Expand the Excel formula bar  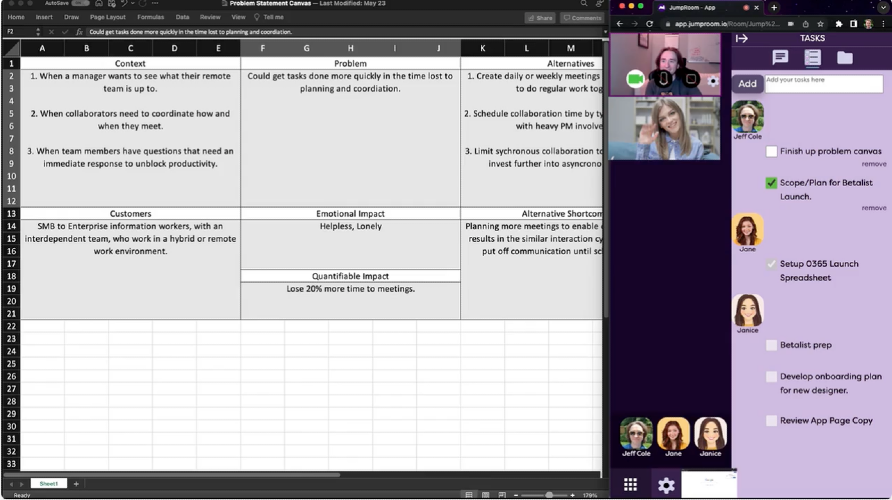605,32
